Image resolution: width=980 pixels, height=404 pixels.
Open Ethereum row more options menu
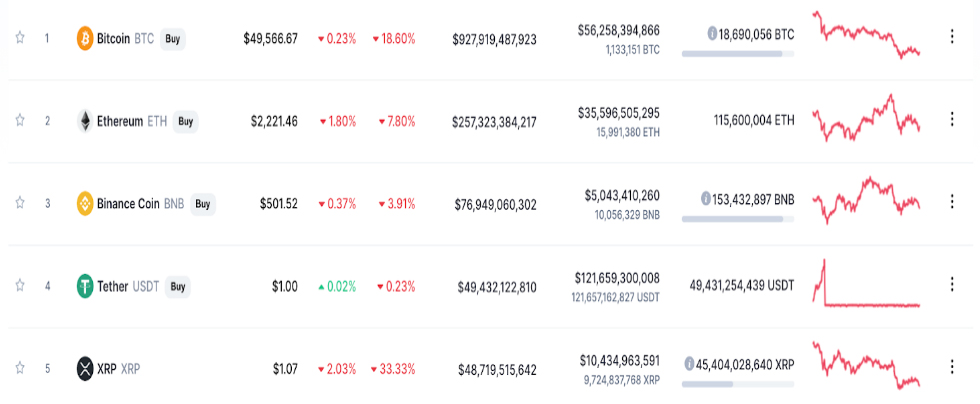tap(950, 122)
